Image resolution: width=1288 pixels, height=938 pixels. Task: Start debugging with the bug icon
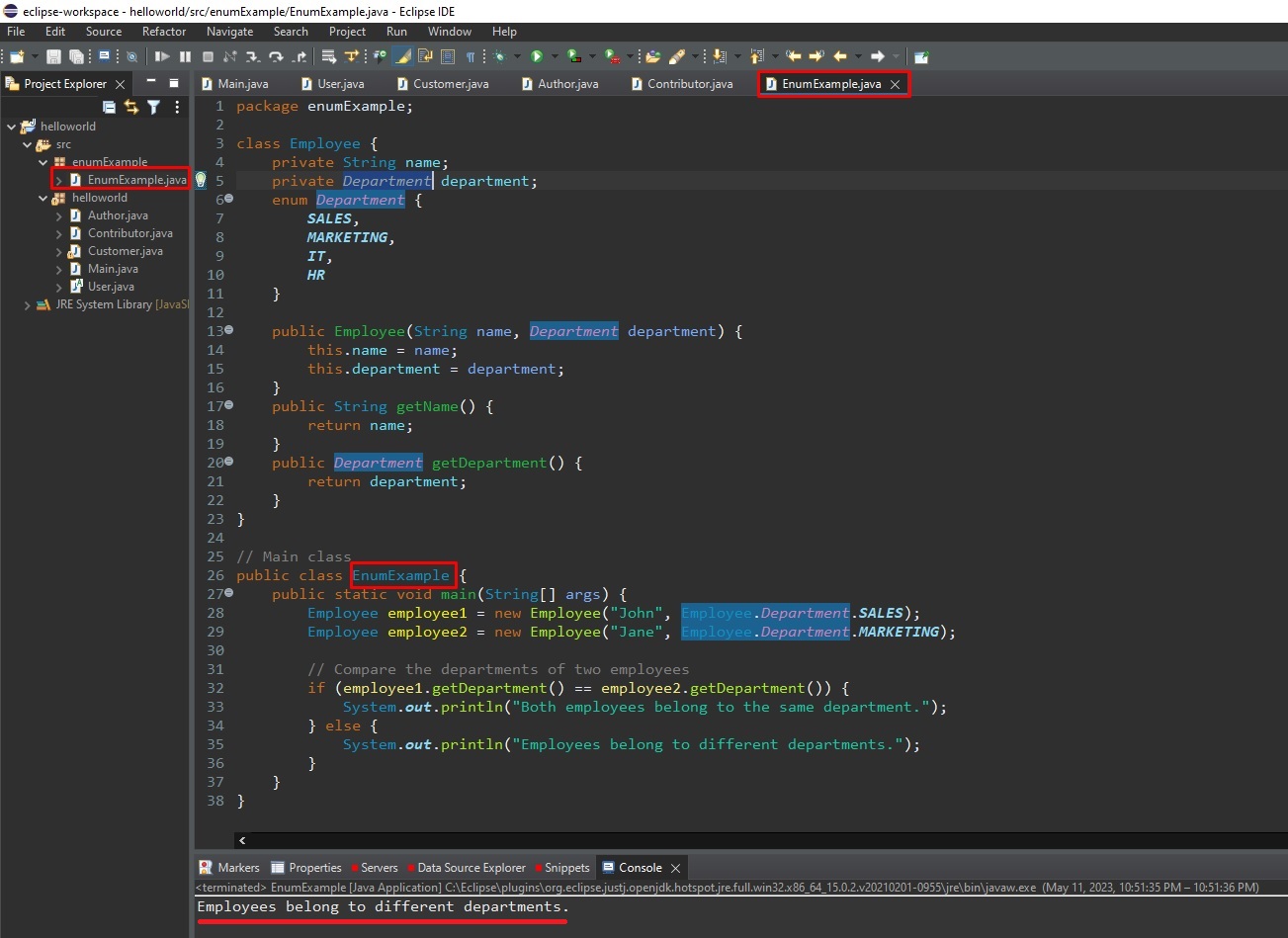[500, 57]
